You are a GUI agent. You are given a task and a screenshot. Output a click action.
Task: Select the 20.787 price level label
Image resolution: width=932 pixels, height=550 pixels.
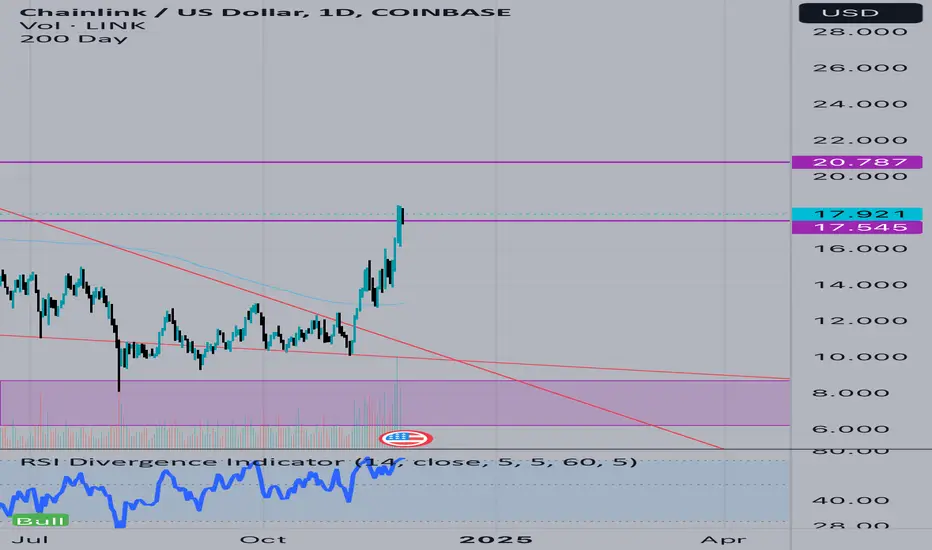(x=857, y=162)
